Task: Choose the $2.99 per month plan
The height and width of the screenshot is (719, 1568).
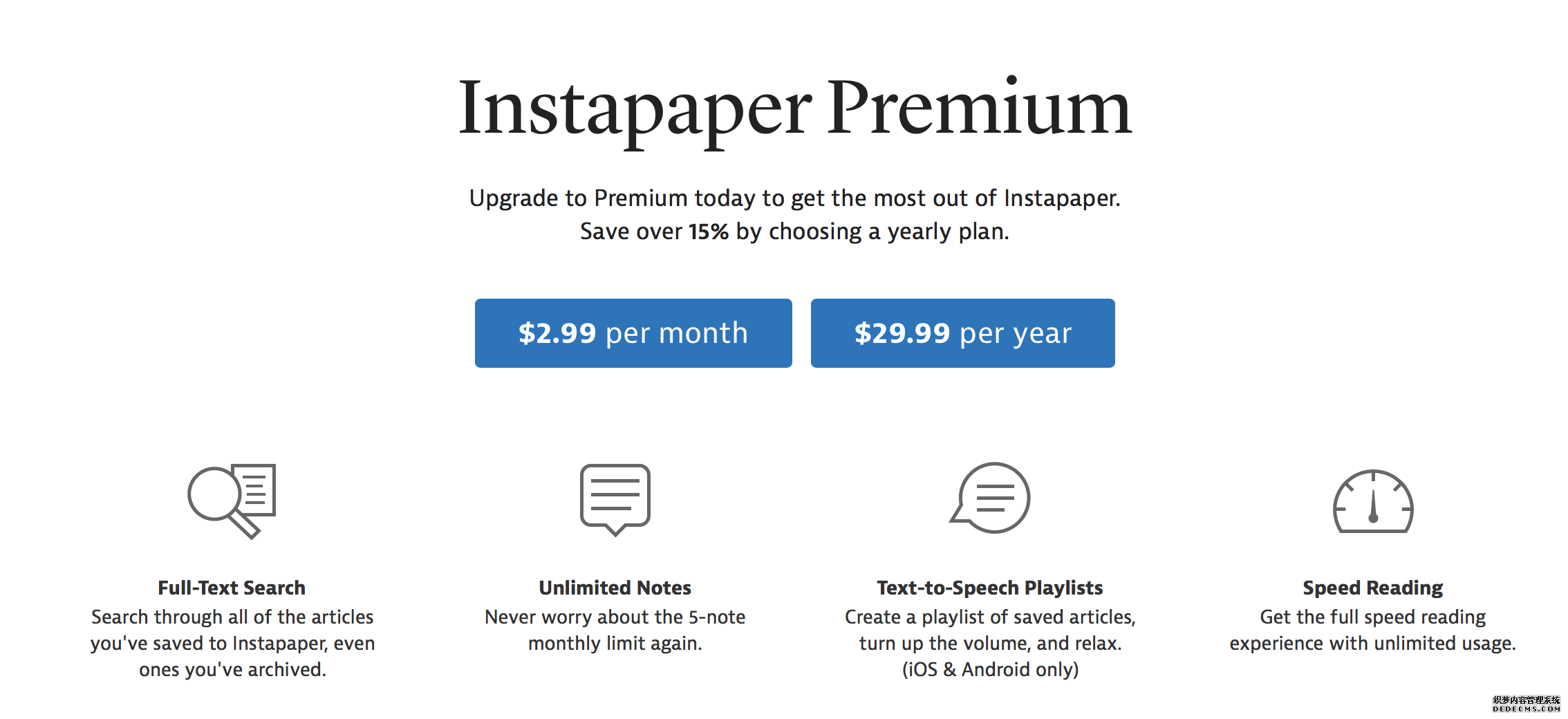Action: coord(633,333)
